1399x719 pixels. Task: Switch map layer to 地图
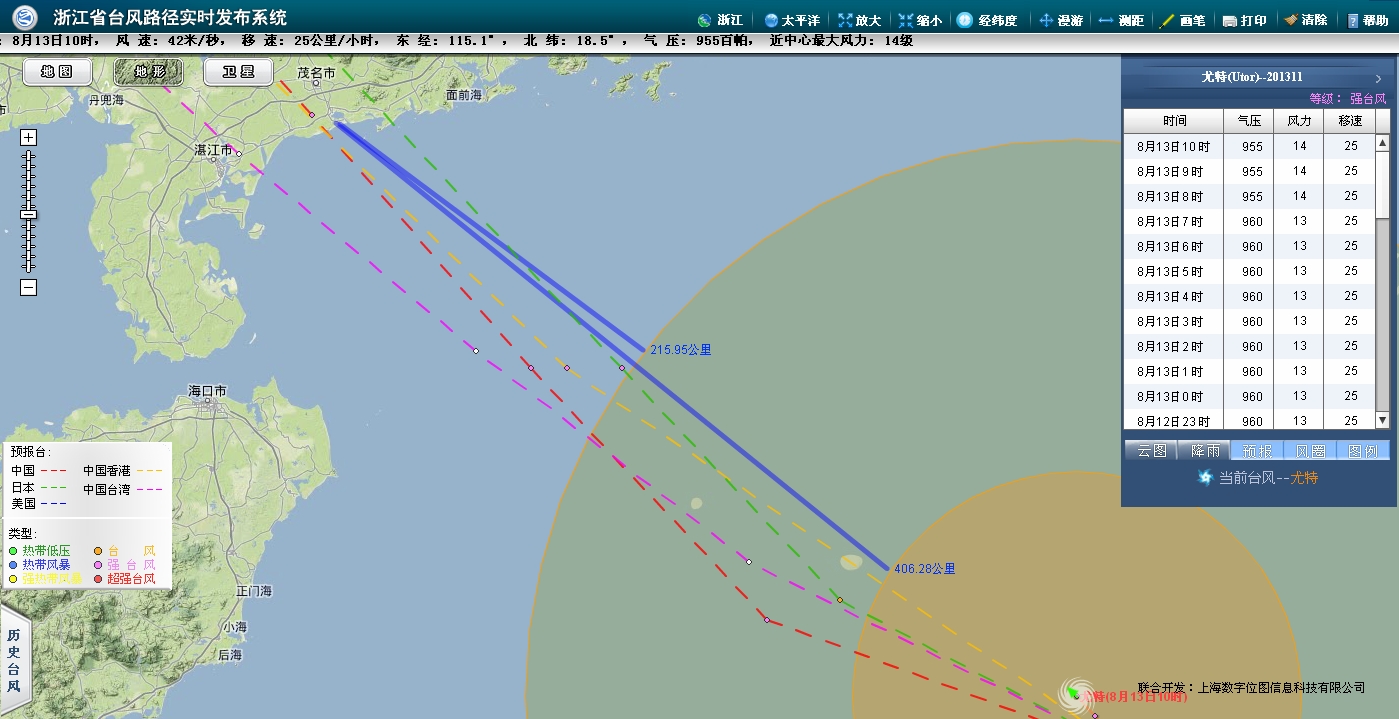point(57,72)
